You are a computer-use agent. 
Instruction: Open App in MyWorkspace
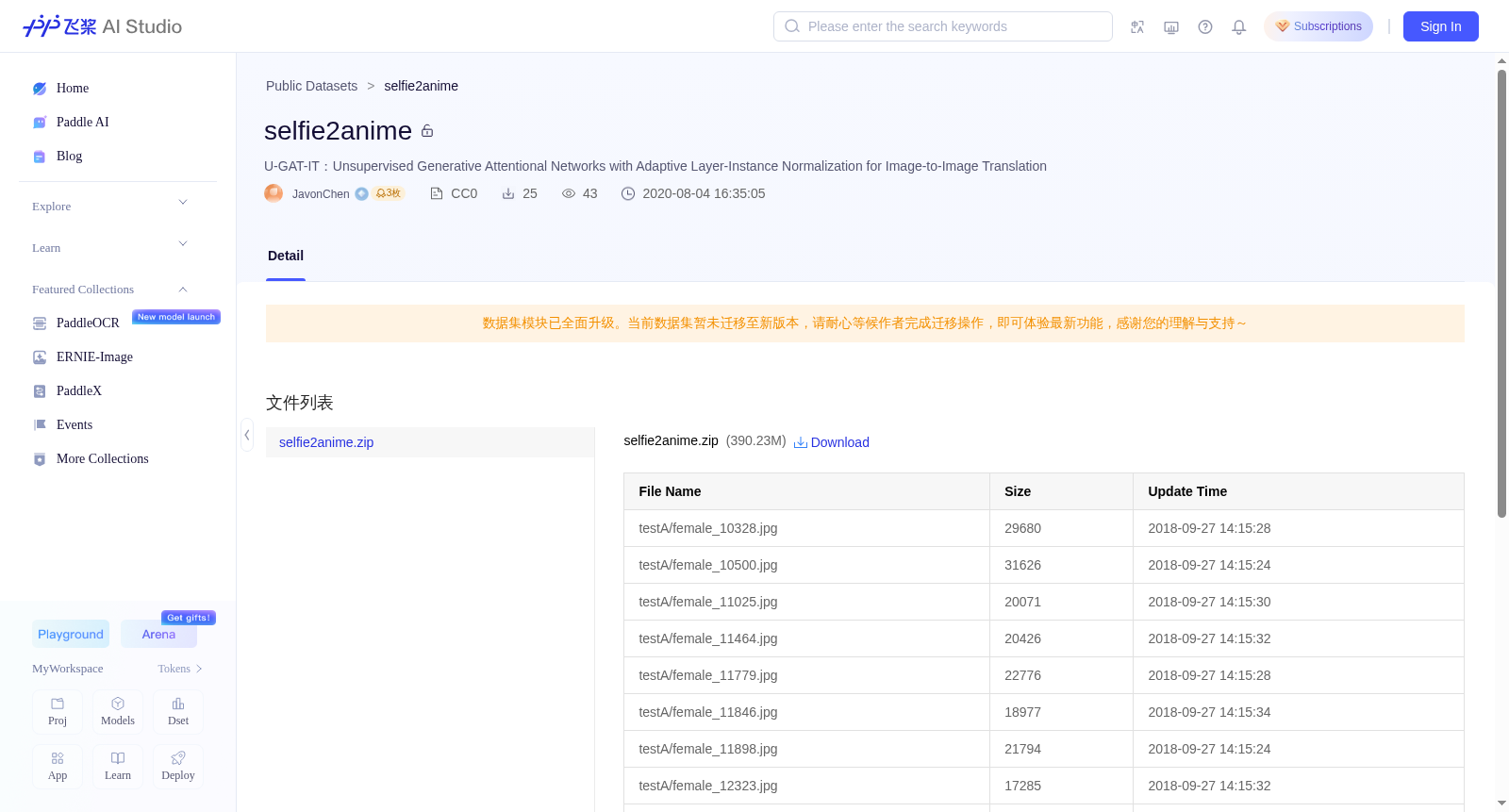58,767
